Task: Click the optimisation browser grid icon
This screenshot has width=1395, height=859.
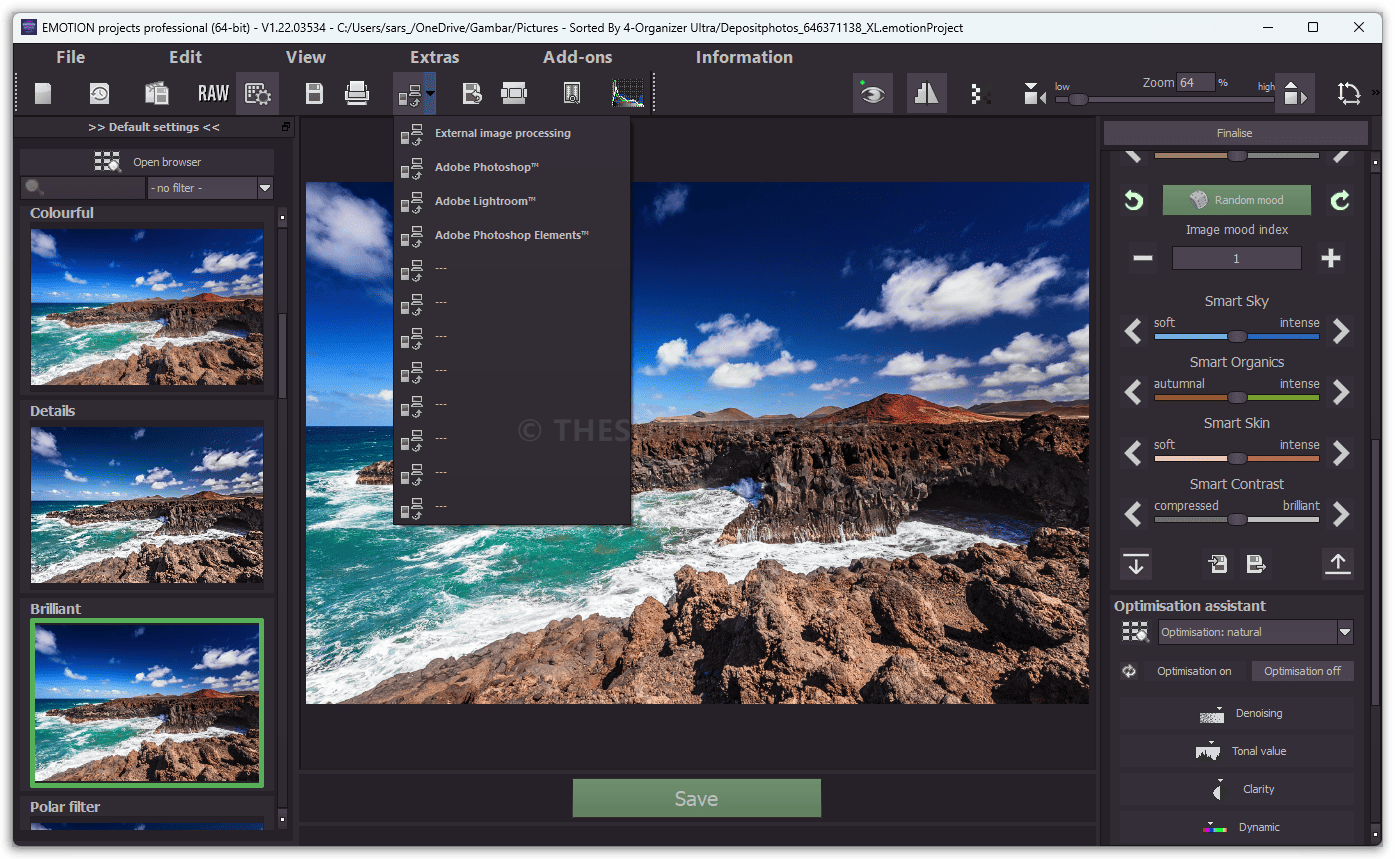Action: [1135, 632]
